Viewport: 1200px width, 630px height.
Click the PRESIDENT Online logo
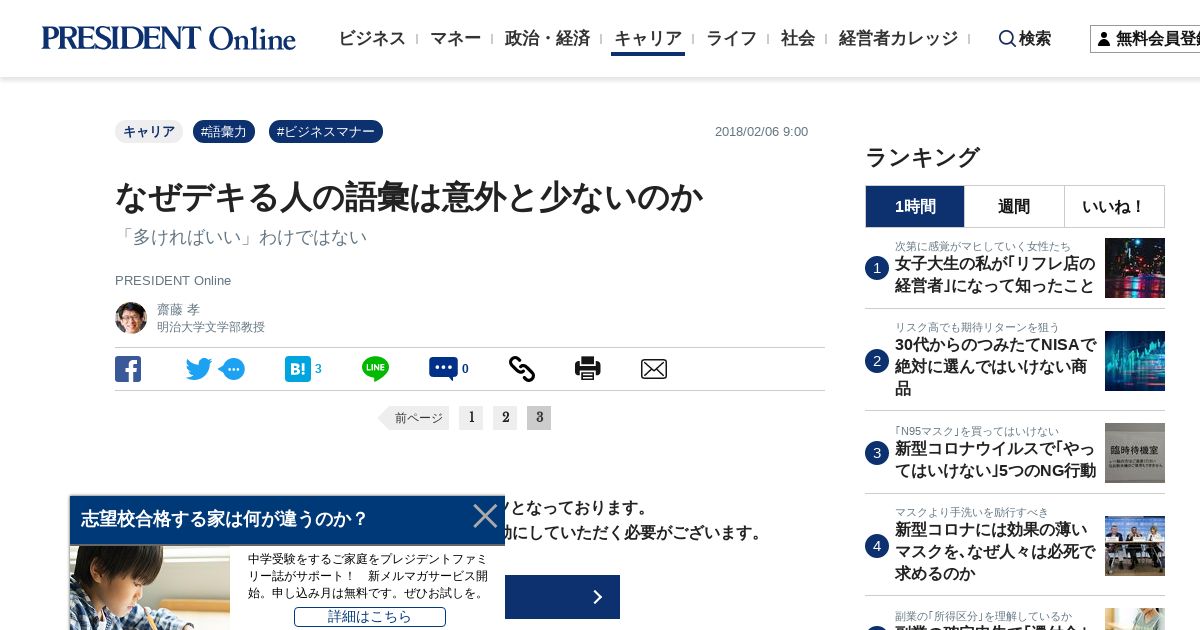pos(168,38)
